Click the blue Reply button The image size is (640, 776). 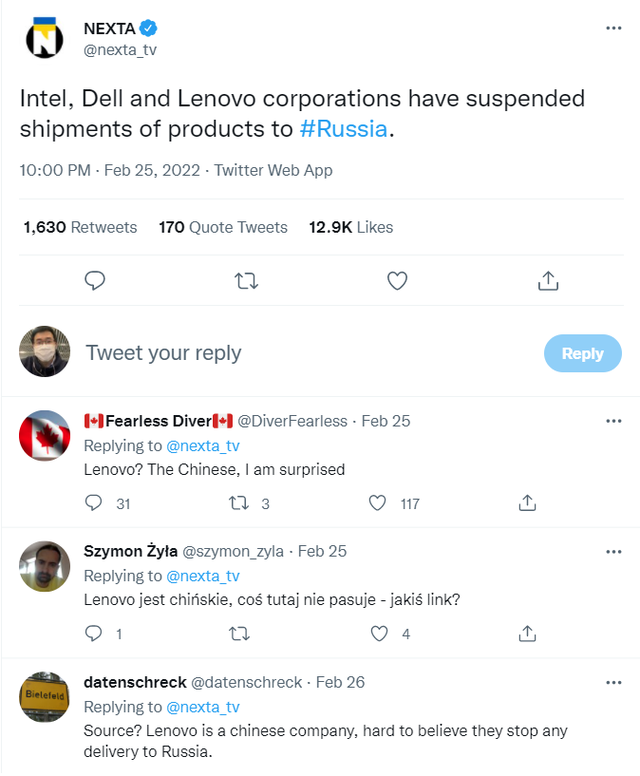pos(582,353)
